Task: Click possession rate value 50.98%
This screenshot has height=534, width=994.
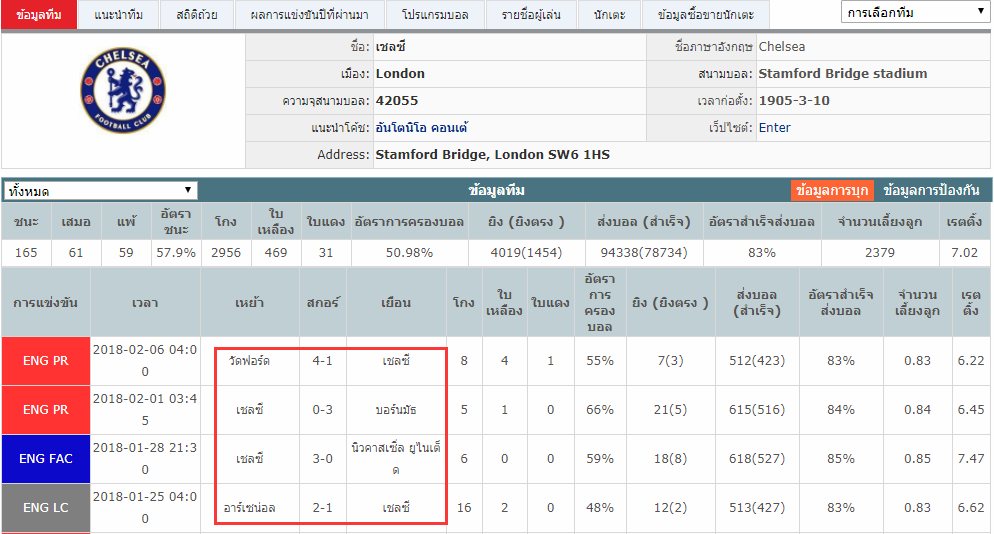Action: point(409,252)
